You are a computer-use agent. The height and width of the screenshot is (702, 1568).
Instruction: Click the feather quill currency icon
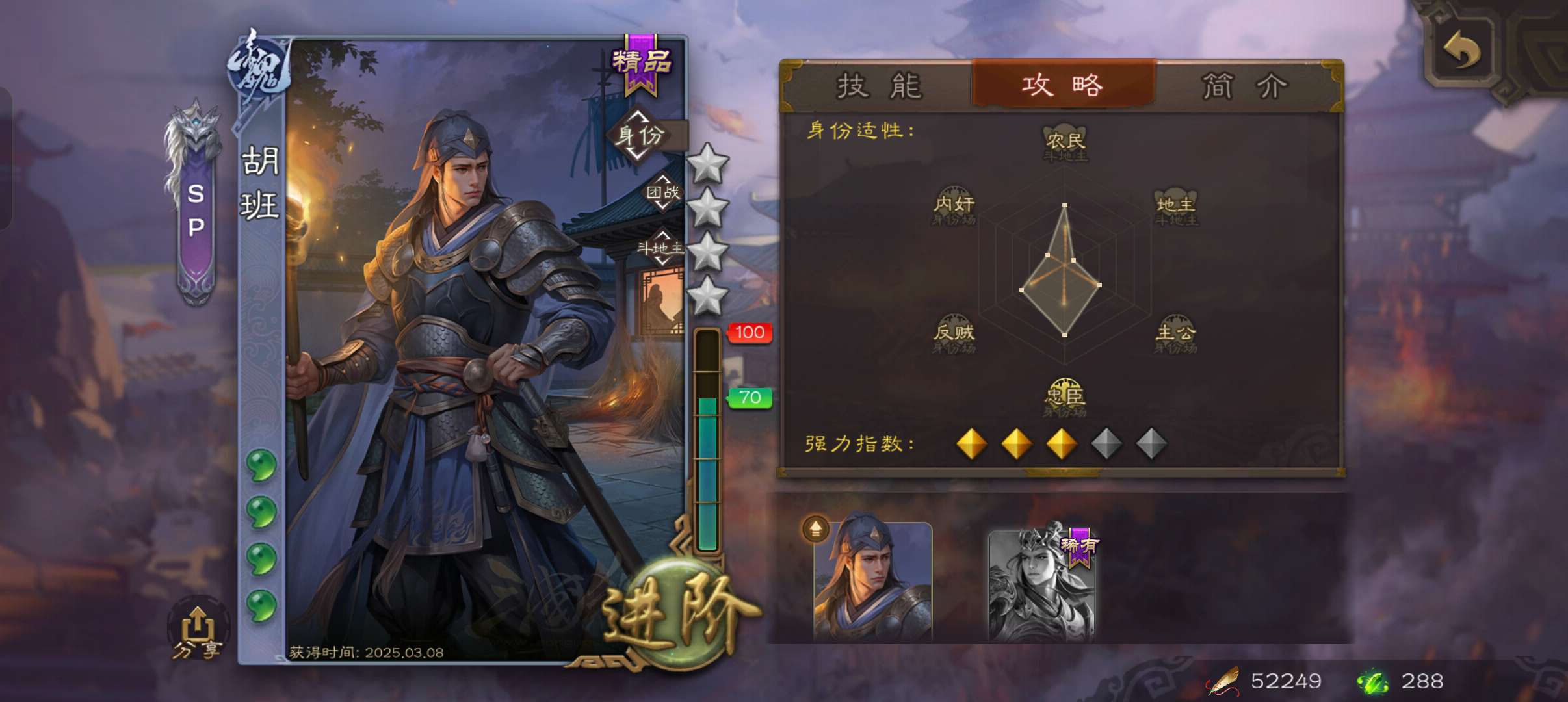click(x=1223, y=681)
